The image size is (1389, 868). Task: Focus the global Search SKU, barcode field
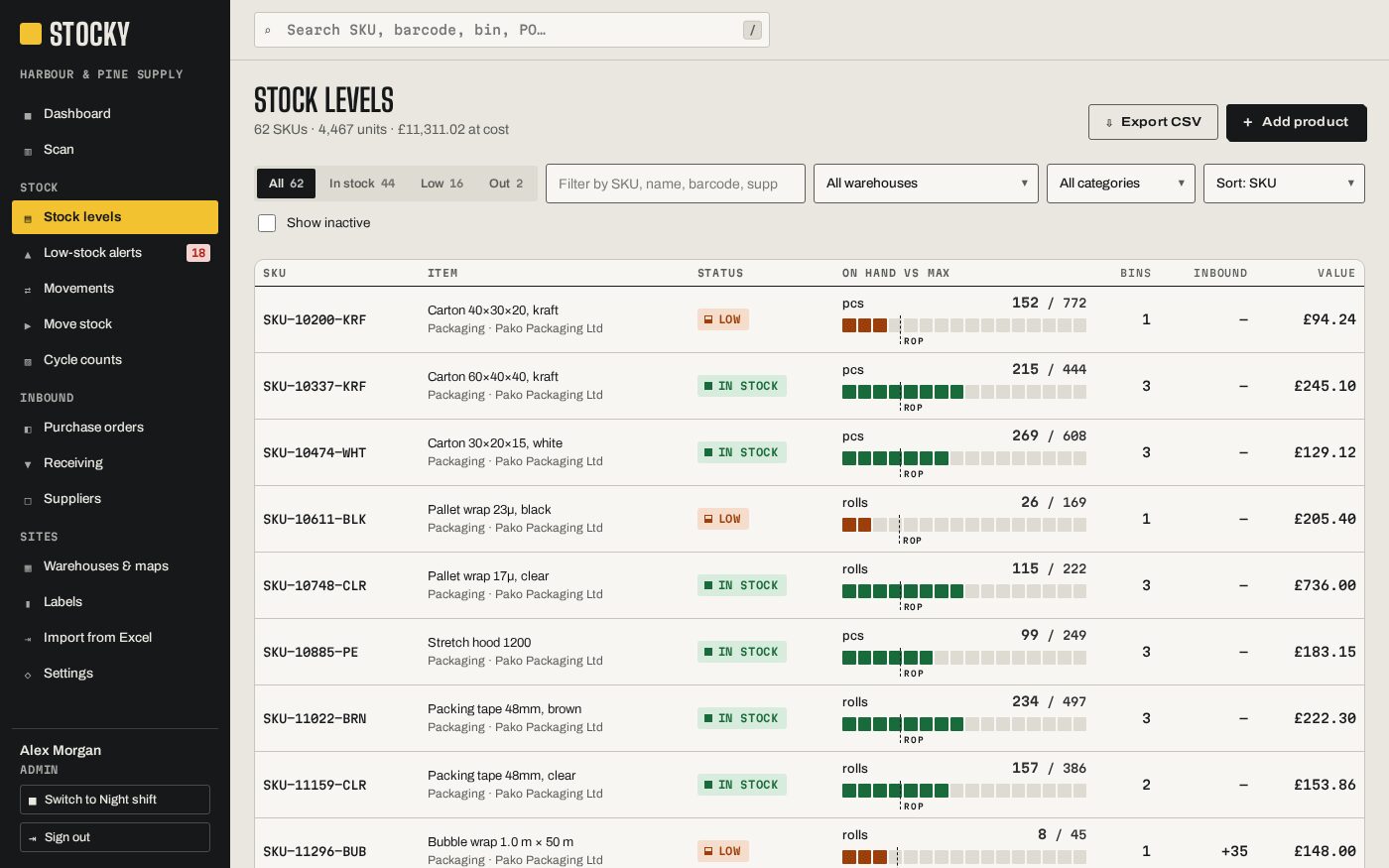[x=512, y=30]
